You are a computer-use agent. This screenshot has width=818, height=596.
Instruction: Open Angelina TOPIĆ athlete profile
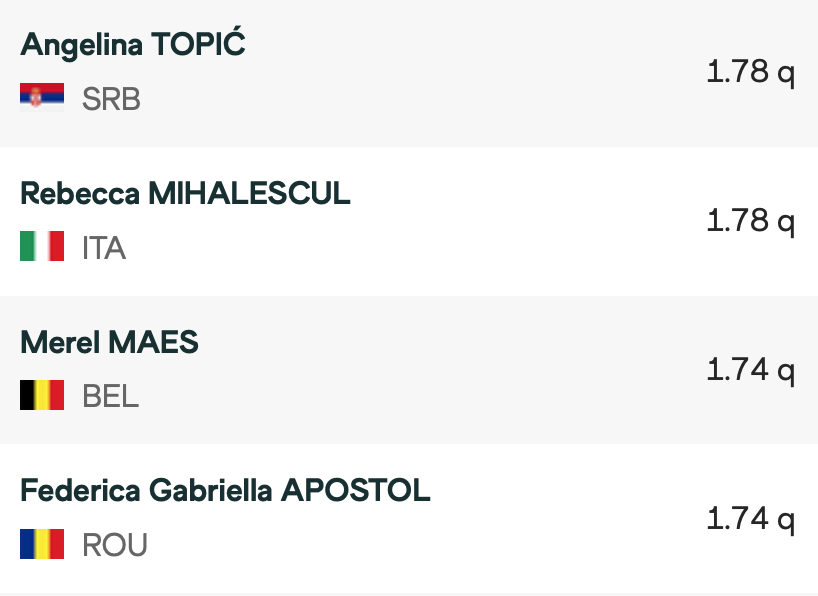coord(133,44)
